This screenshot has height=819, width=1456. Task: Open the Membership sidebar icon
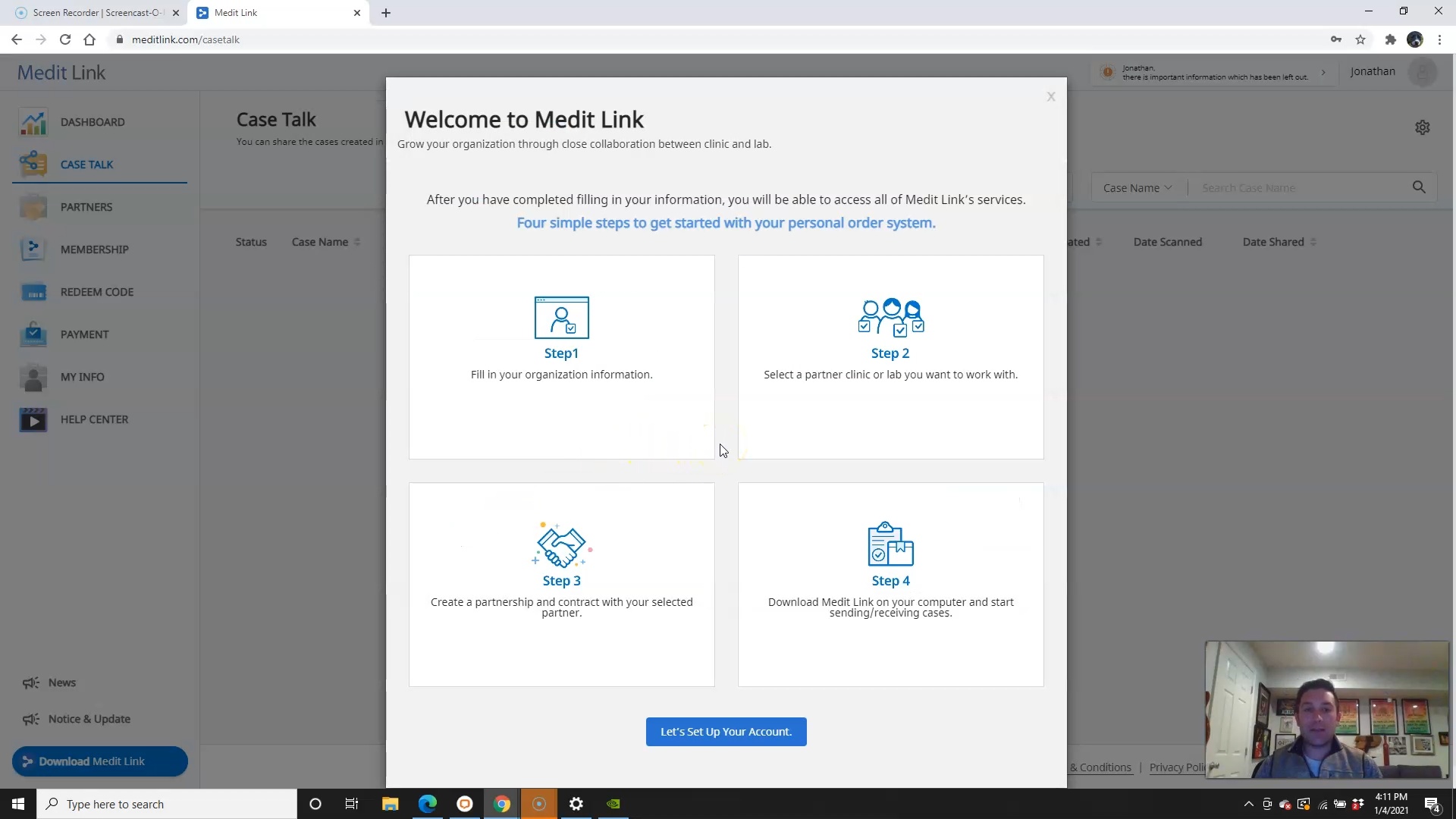33,249
